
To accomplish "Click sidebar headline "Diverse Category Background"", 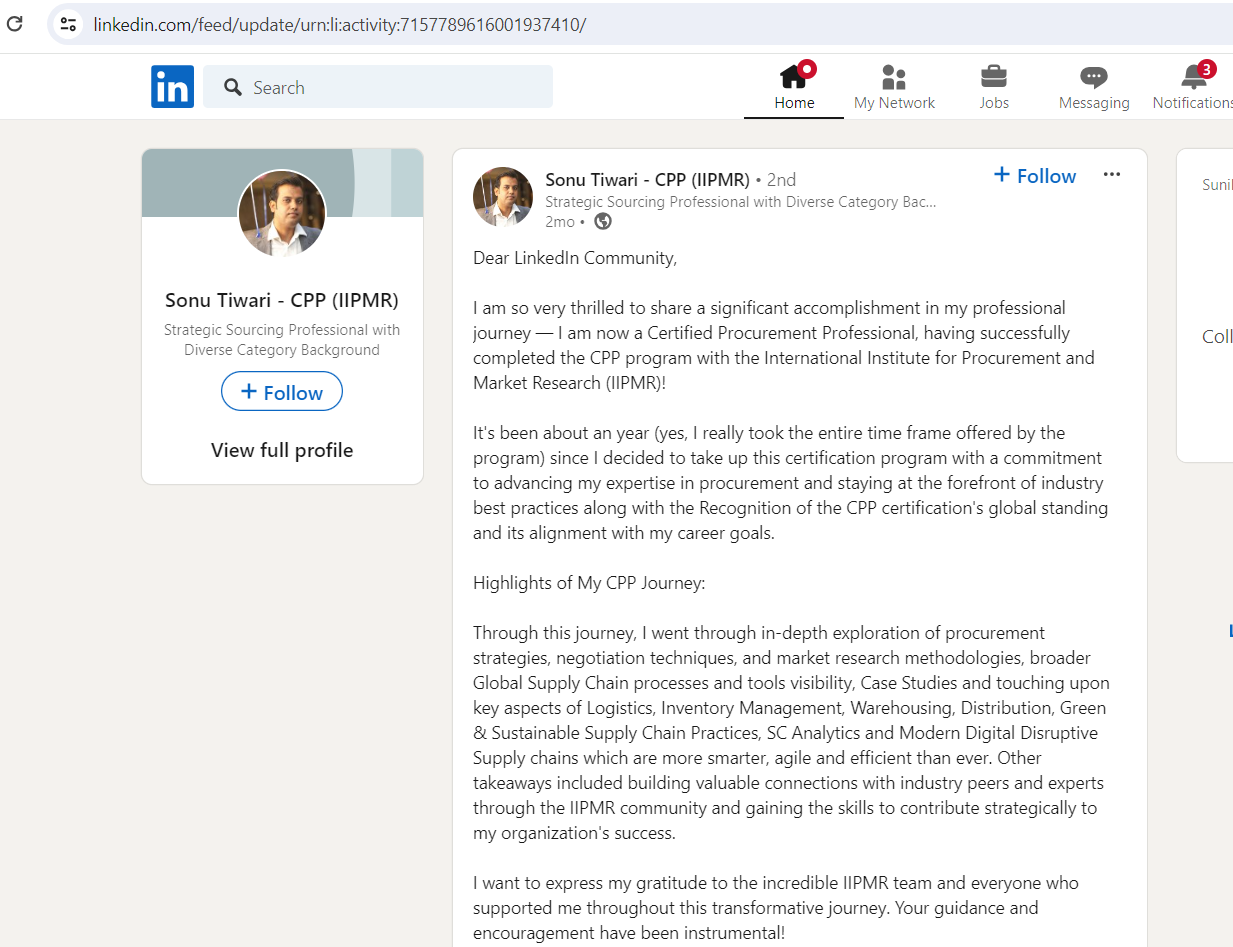I will [282, 350].
